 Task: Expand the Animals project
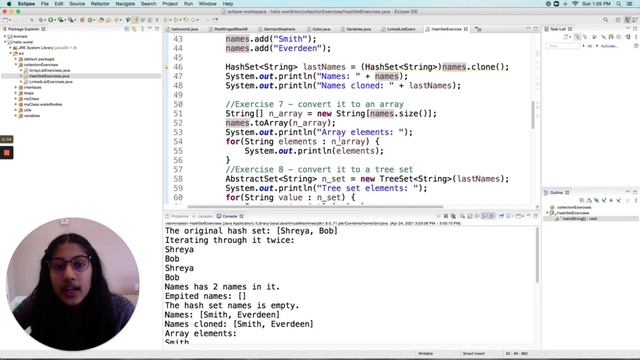[5, 36]
